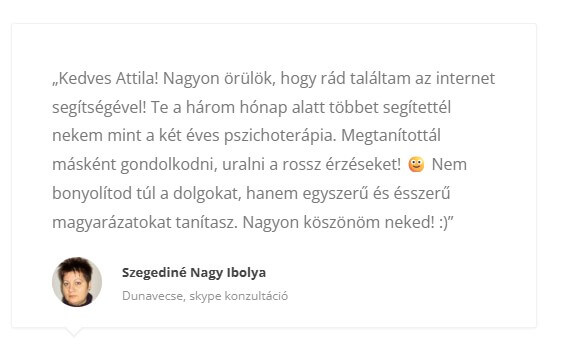
Task: Click the smiling emoji in the testimonial
Action: point(416,164)
